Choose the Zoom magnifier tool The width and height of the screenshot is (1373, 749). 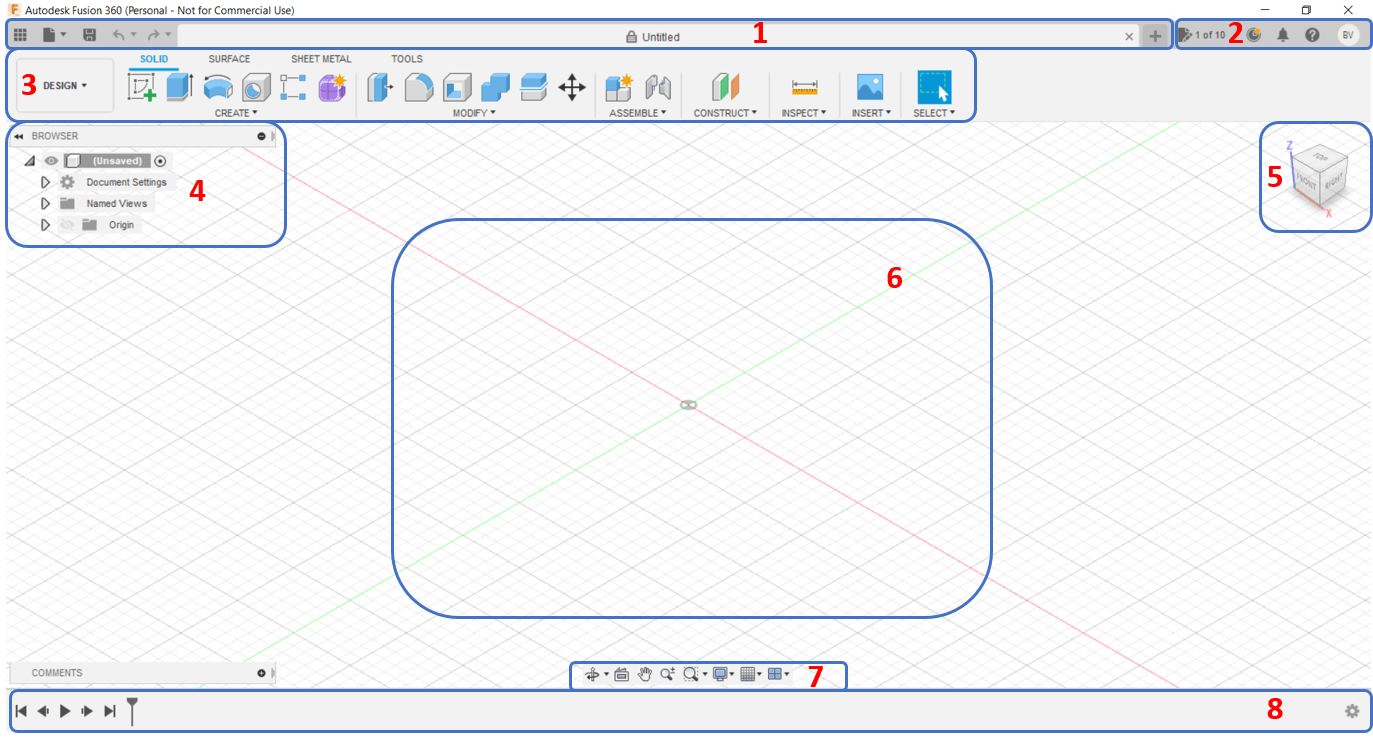[667, 675]
